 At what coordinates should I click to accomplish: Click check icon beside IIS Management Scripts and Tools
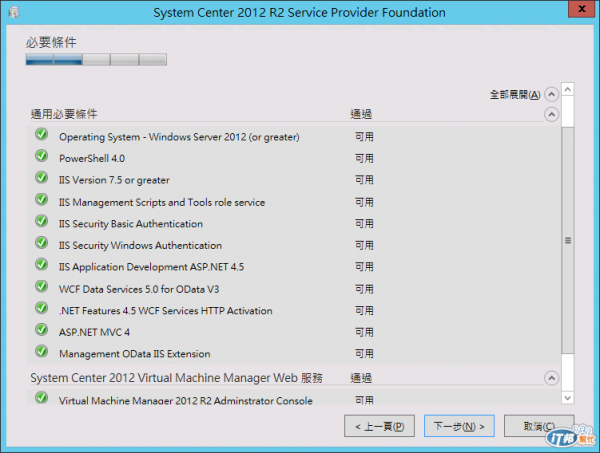pos(41,200)
